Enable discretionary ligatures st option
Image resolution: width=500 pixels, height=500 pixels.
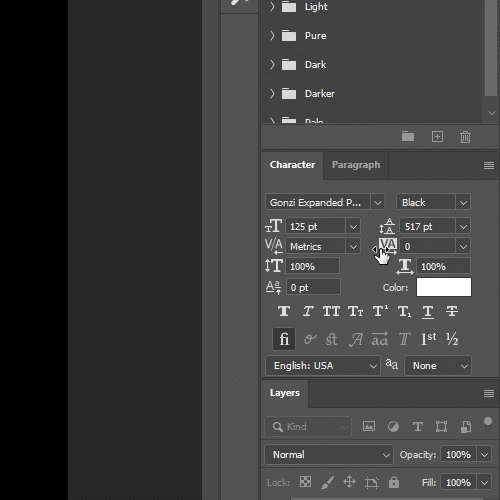pos(331,339)
